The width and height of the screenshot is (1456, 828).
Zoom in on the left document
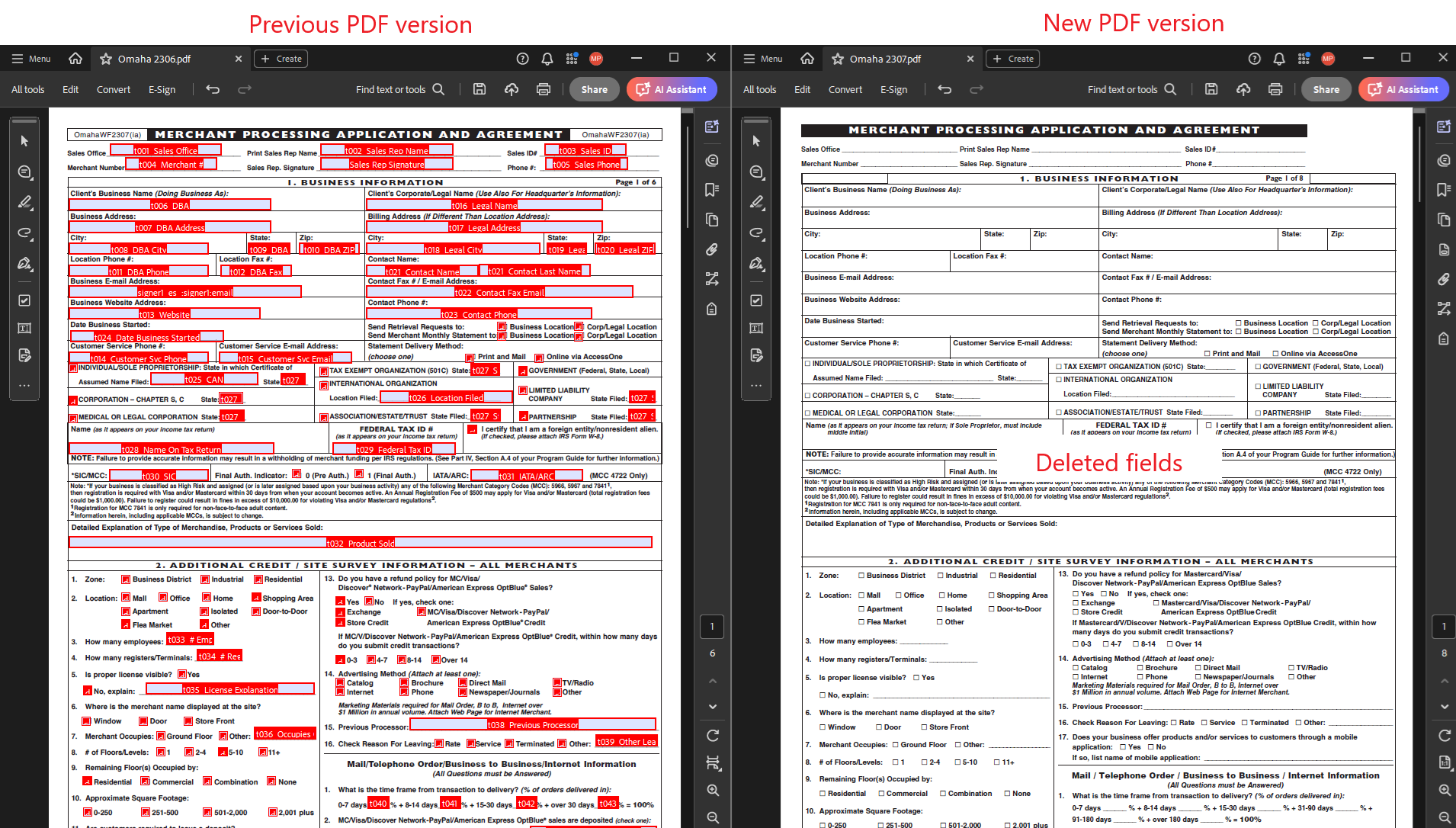pos(713,790)
